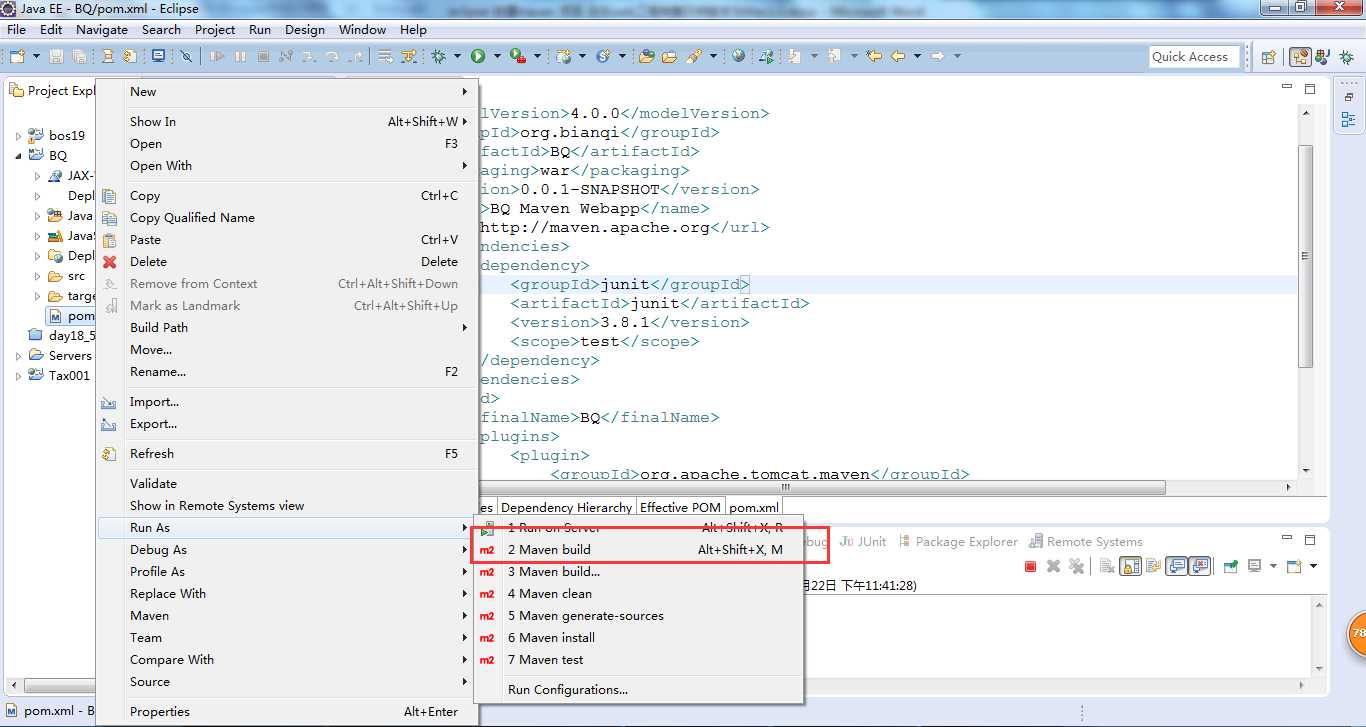This screenshot has height=727, width=1366.
Task: Toggle Show Console on Standard Out change
Action: point(1176,566)
